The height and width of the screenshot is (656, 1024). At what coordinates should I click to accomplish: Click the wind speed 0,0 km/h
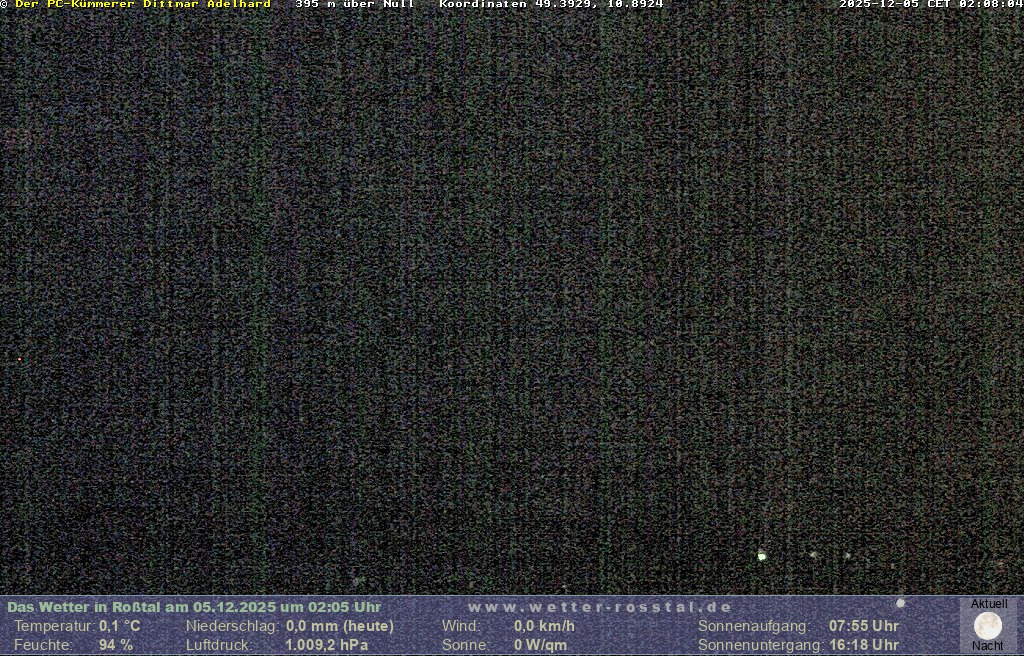click(x=544, y=626)
